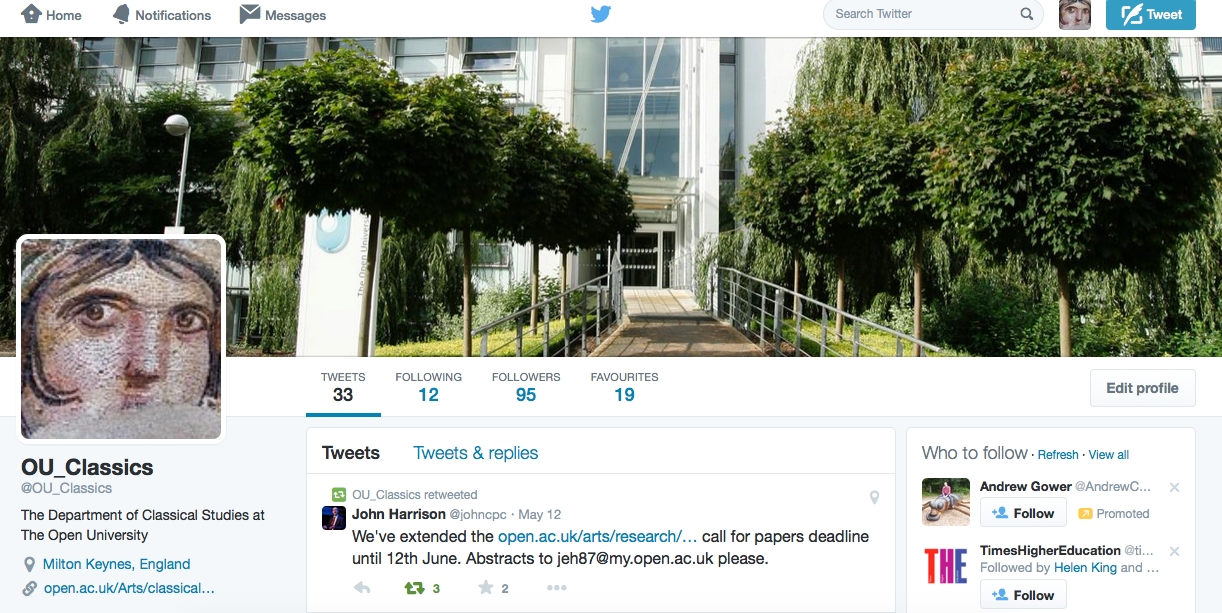1222x613 pixels.
Task: Click the location pin icon on tweet
Action: pos(874,497)
